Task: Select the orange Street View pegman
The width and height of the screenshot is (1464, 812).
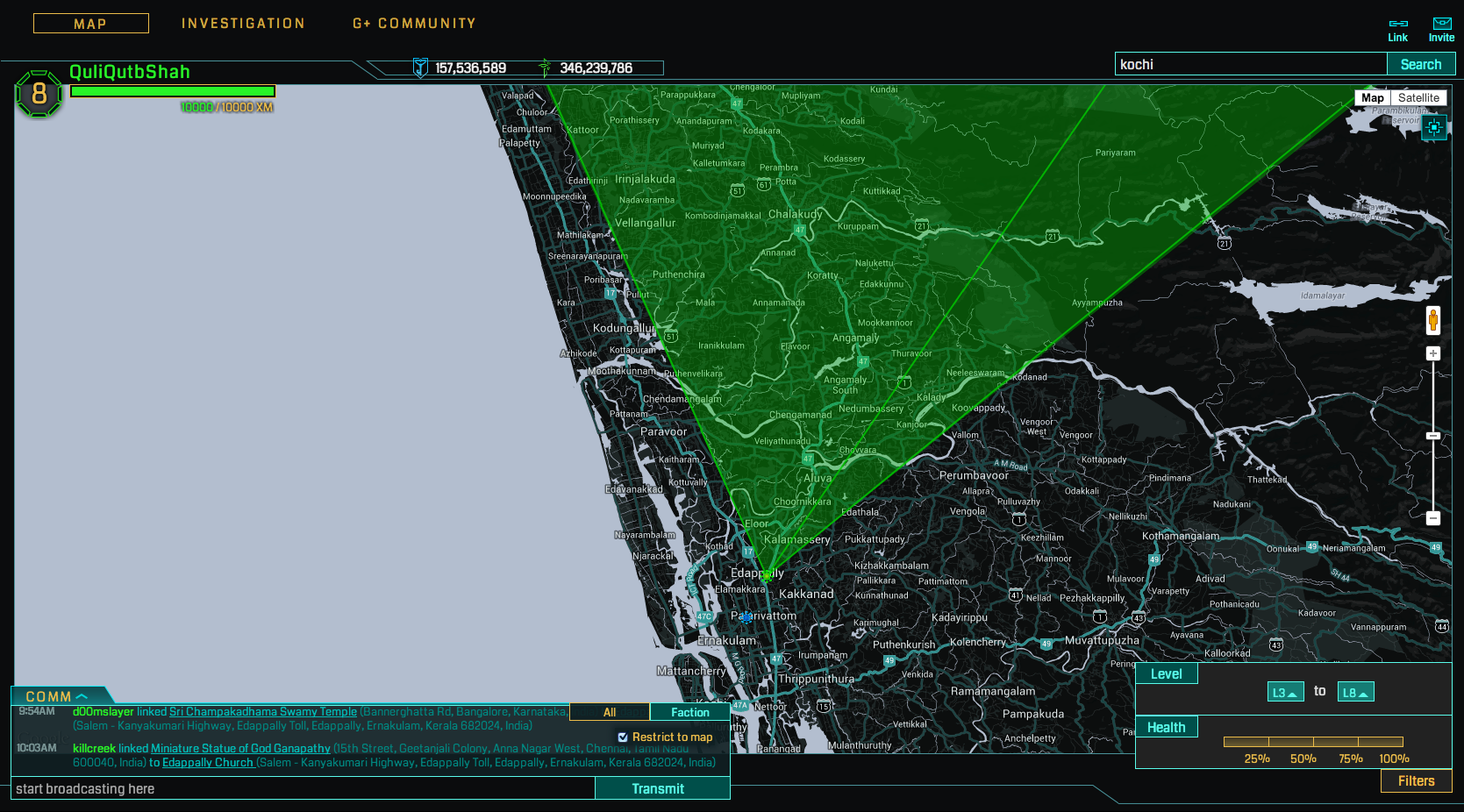Action: pos(1433,320)
